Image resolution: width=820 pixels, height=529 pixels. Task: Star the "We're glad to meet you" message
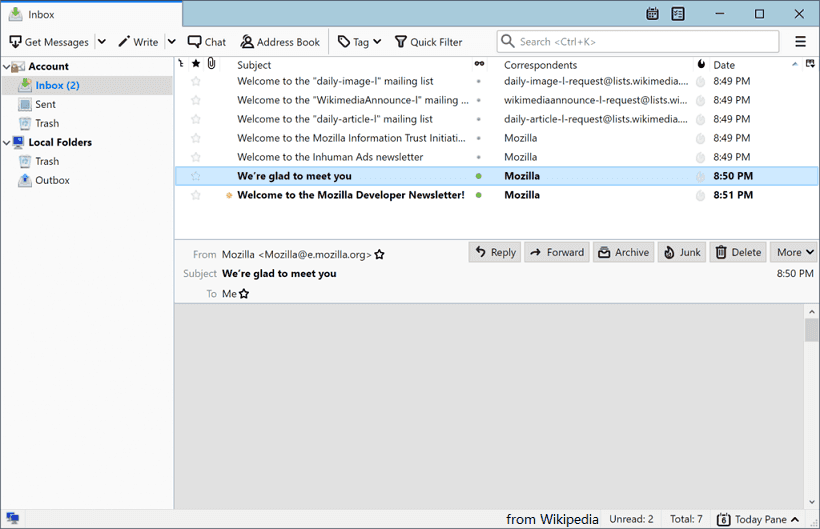196,176
